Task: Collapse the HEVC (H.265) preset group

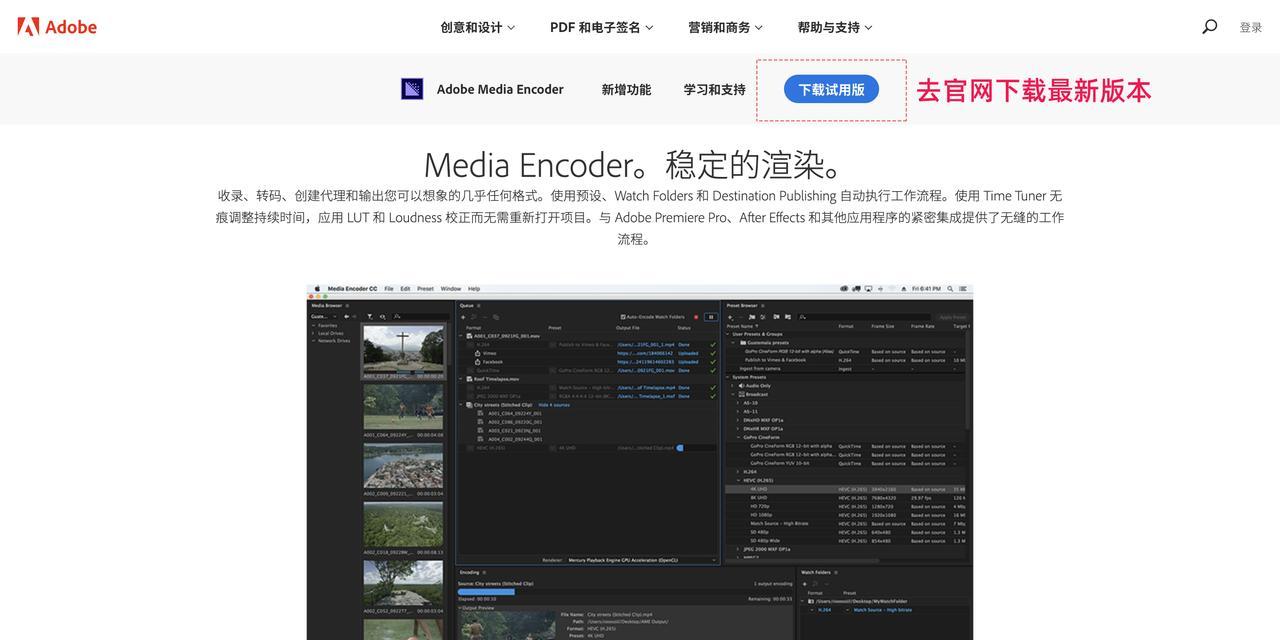Action: coord(738,480)
